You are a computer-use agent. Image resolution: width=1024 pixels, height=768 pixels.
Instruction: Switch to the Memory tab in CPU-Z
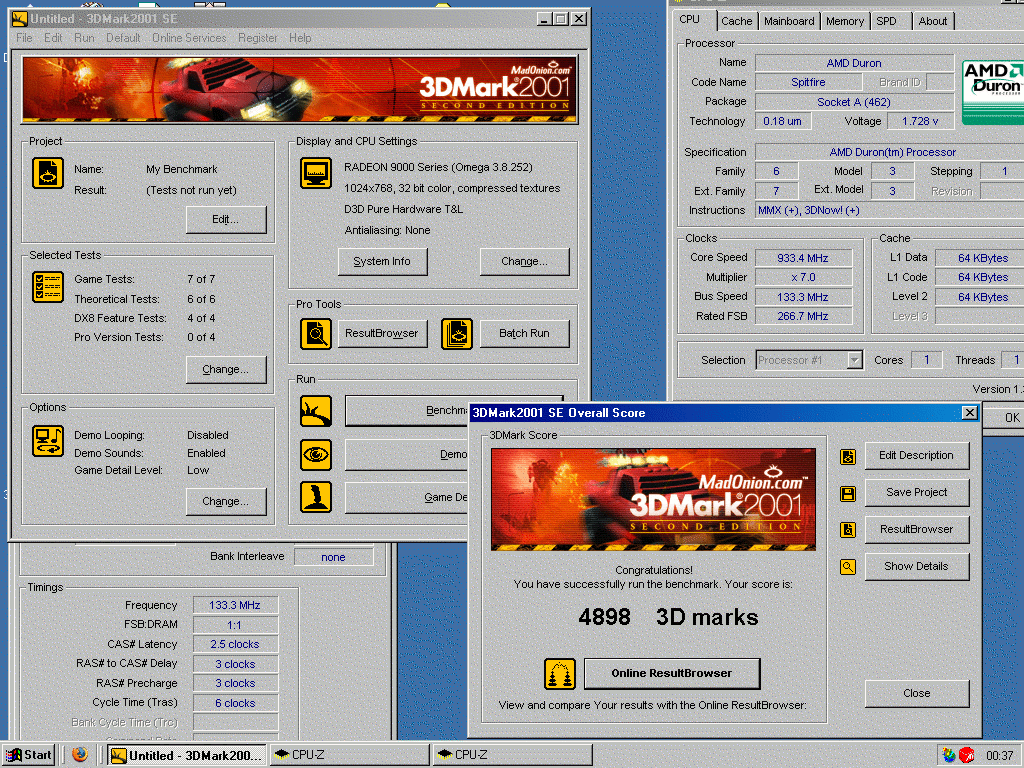tap(844, 21)
